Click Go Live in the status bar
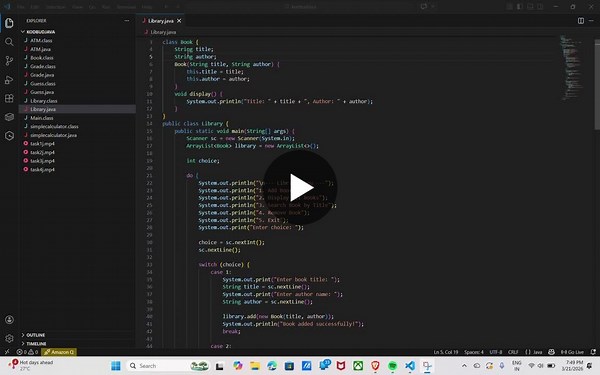 coord(572,352)
